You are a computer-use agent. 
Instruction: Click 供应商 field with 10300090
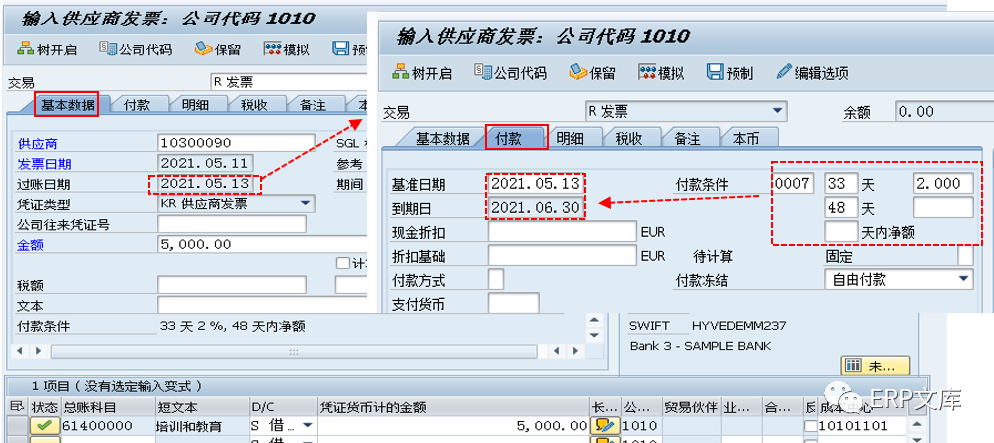pos(236,143)
